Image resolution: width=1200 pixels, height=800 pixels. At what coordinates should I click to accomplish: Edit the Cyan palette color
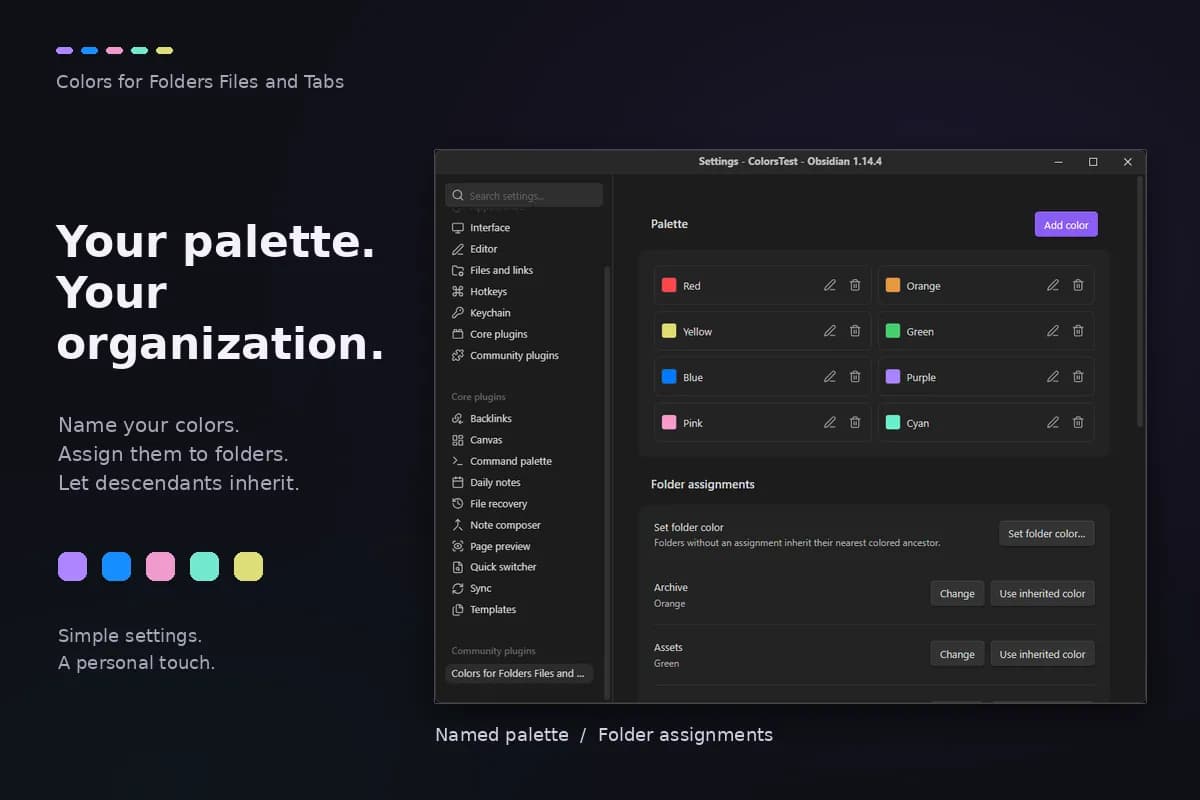click(x=1053, y=423)
